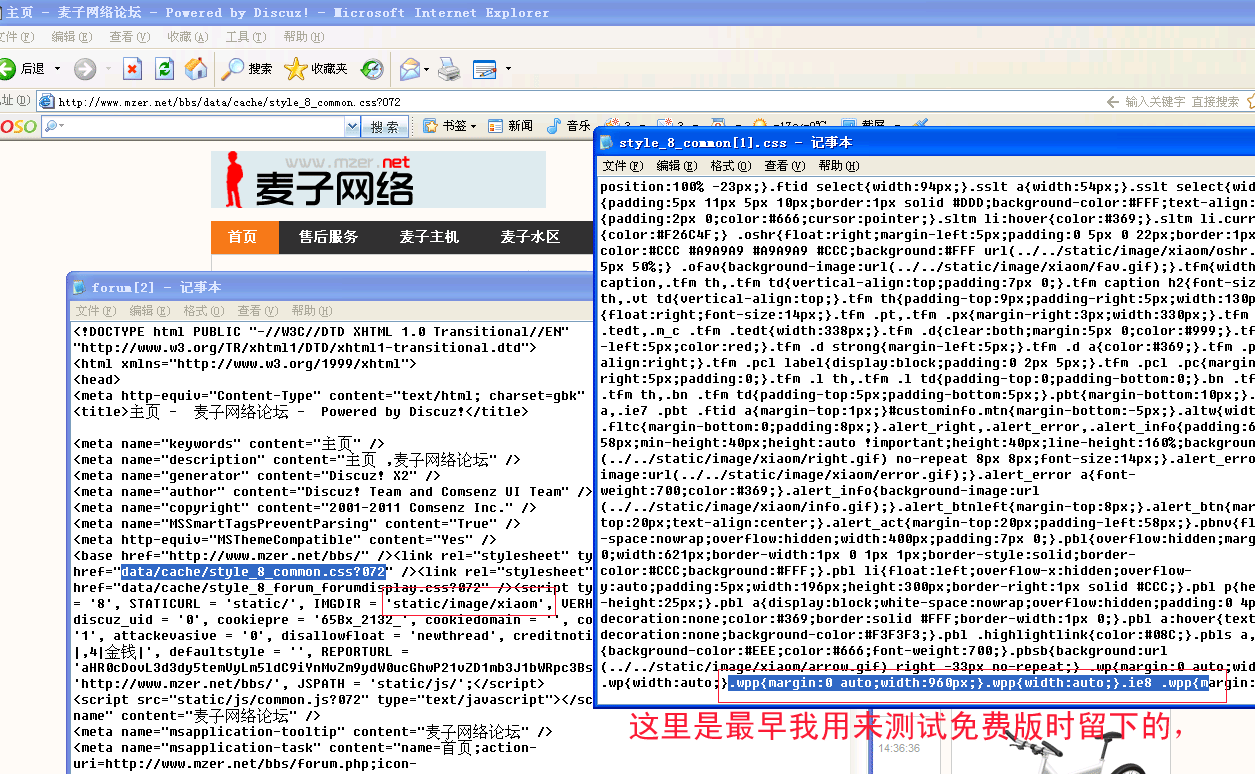Click the History clock icon
Screen dimensions: 1255x774
[x=372, y=69]
